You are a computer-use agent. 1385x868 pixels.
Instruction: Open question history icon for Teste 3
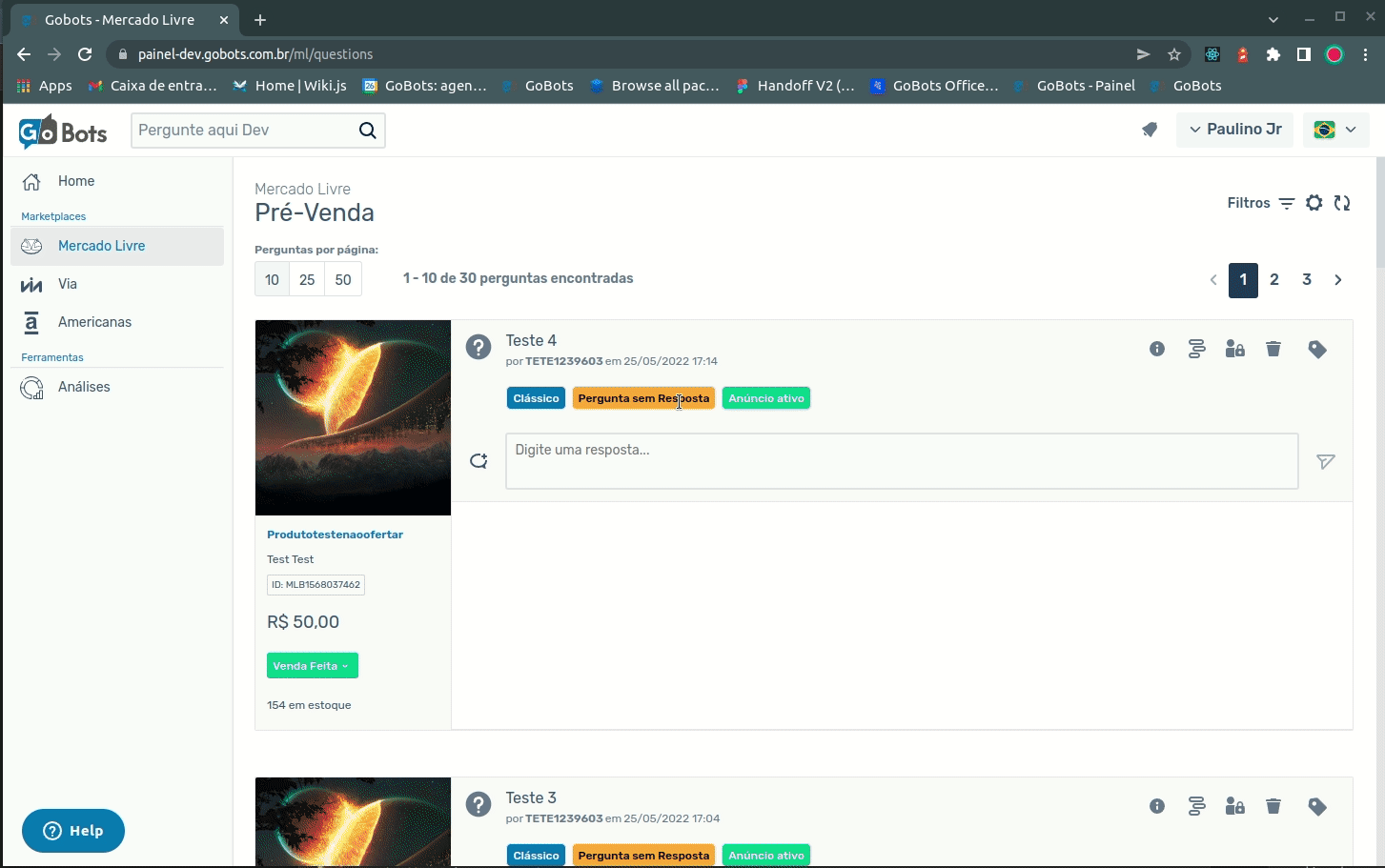1196,806
